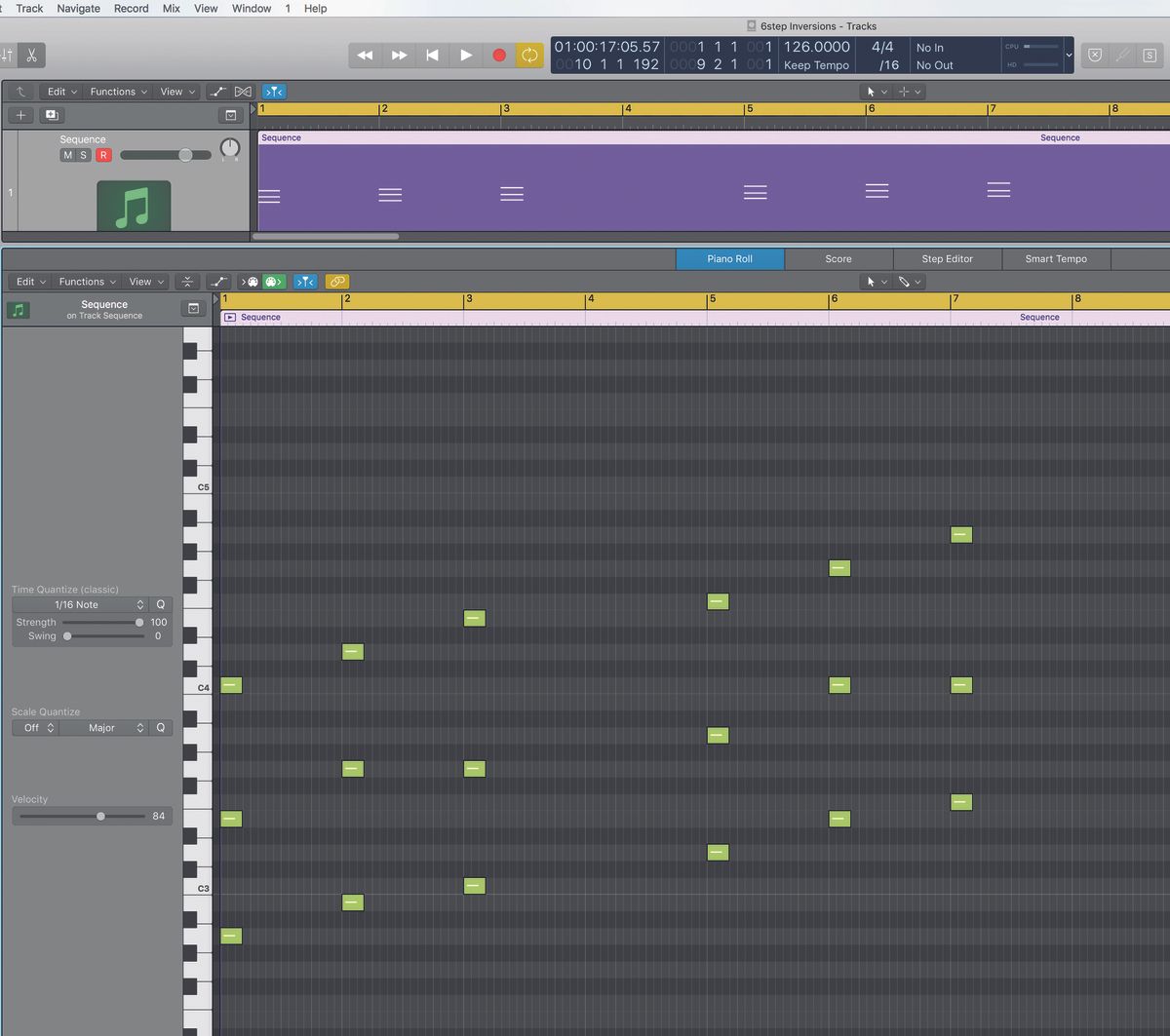Click the MIDI In icon in Piano Roll
Screen dimensions: 1170x1036
coord(252,282)
